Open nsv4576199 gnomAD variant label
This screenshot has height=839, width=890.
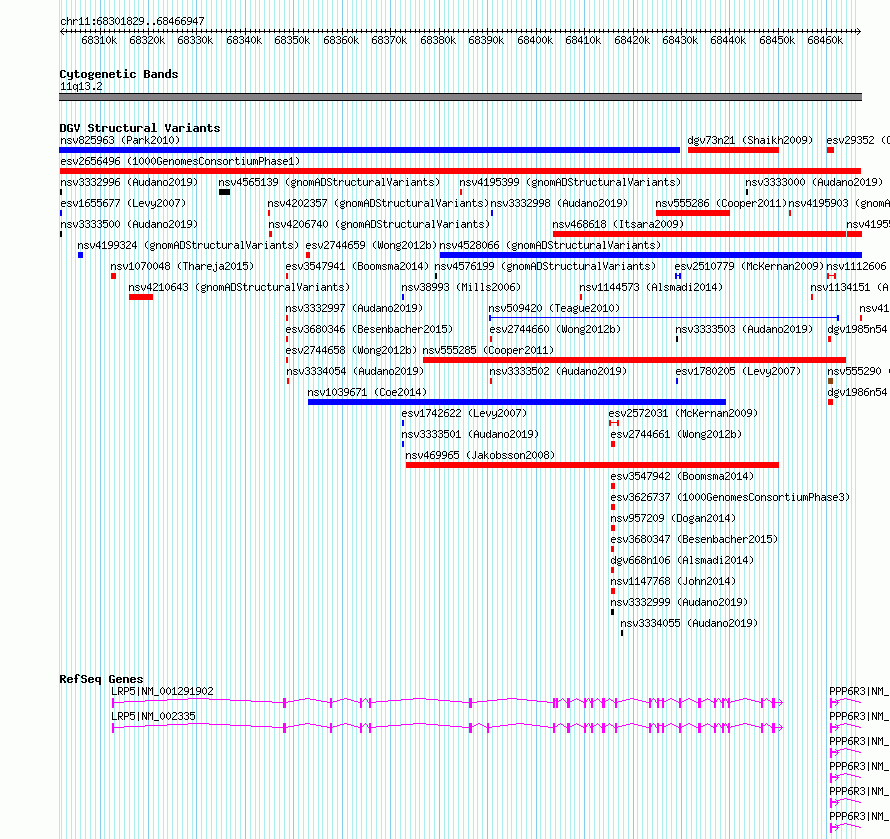point(545,266)
